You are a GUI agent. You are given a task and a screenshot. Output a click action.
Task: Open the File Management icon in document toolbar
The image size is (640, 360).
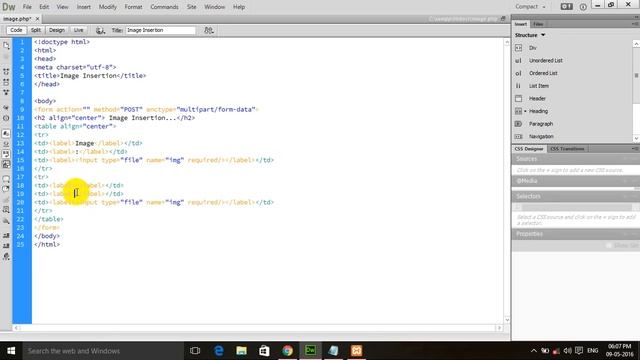coord(209,30)
